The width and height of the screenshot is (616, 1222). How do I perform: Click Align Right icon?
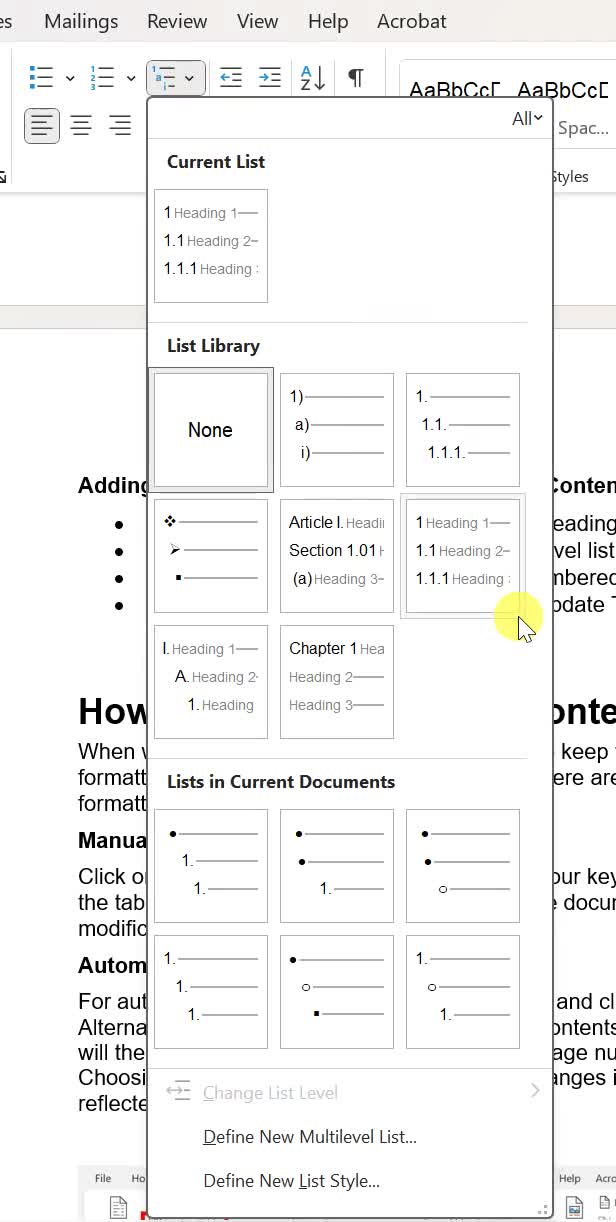[x=120, y=126]
